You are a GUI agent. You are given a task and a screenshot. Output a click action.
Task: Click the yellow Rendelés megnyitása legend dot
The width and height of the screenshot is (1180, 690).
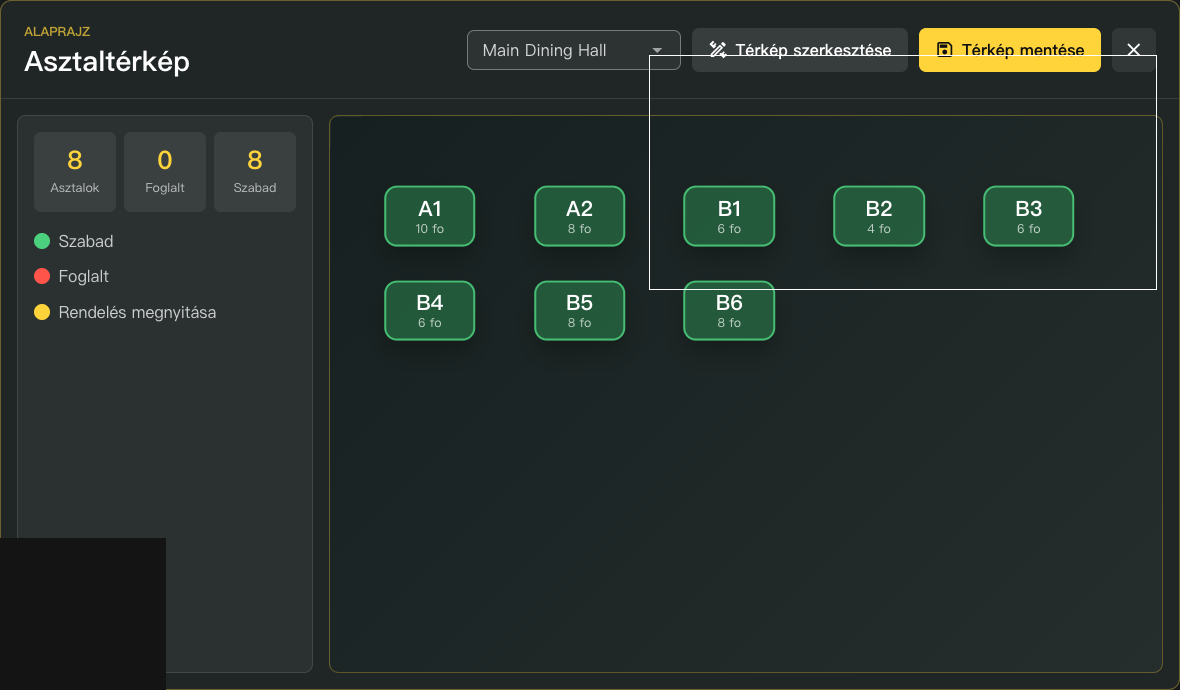pyautogui.click(x=42, y=312)
